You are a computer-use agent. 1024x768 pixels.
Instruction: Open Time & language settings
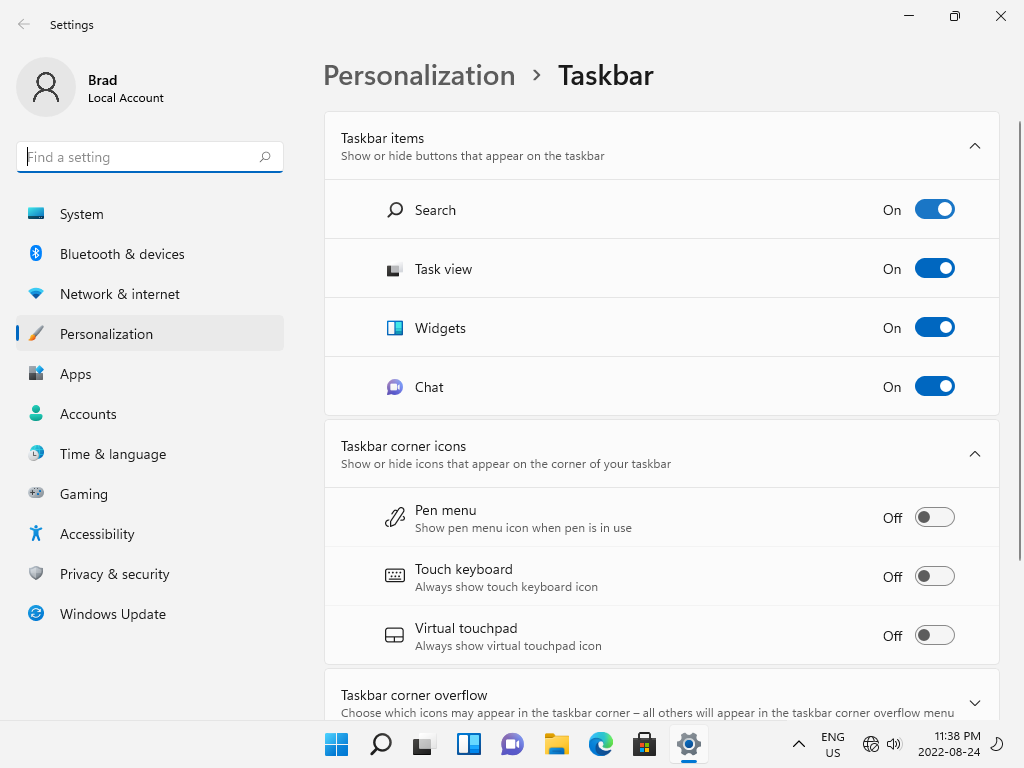(150, 453)
